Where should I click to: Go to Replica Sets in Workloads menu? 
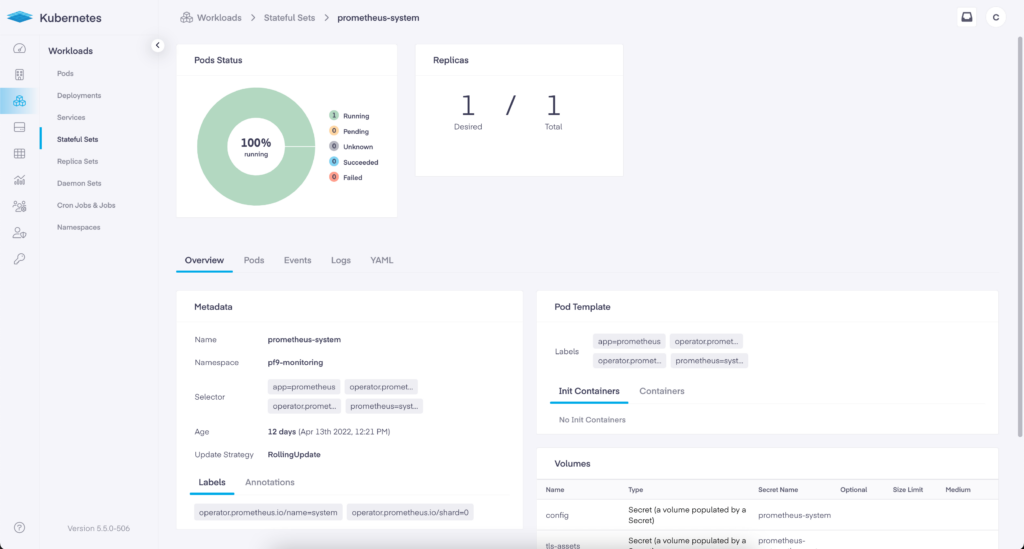[77, 161]
